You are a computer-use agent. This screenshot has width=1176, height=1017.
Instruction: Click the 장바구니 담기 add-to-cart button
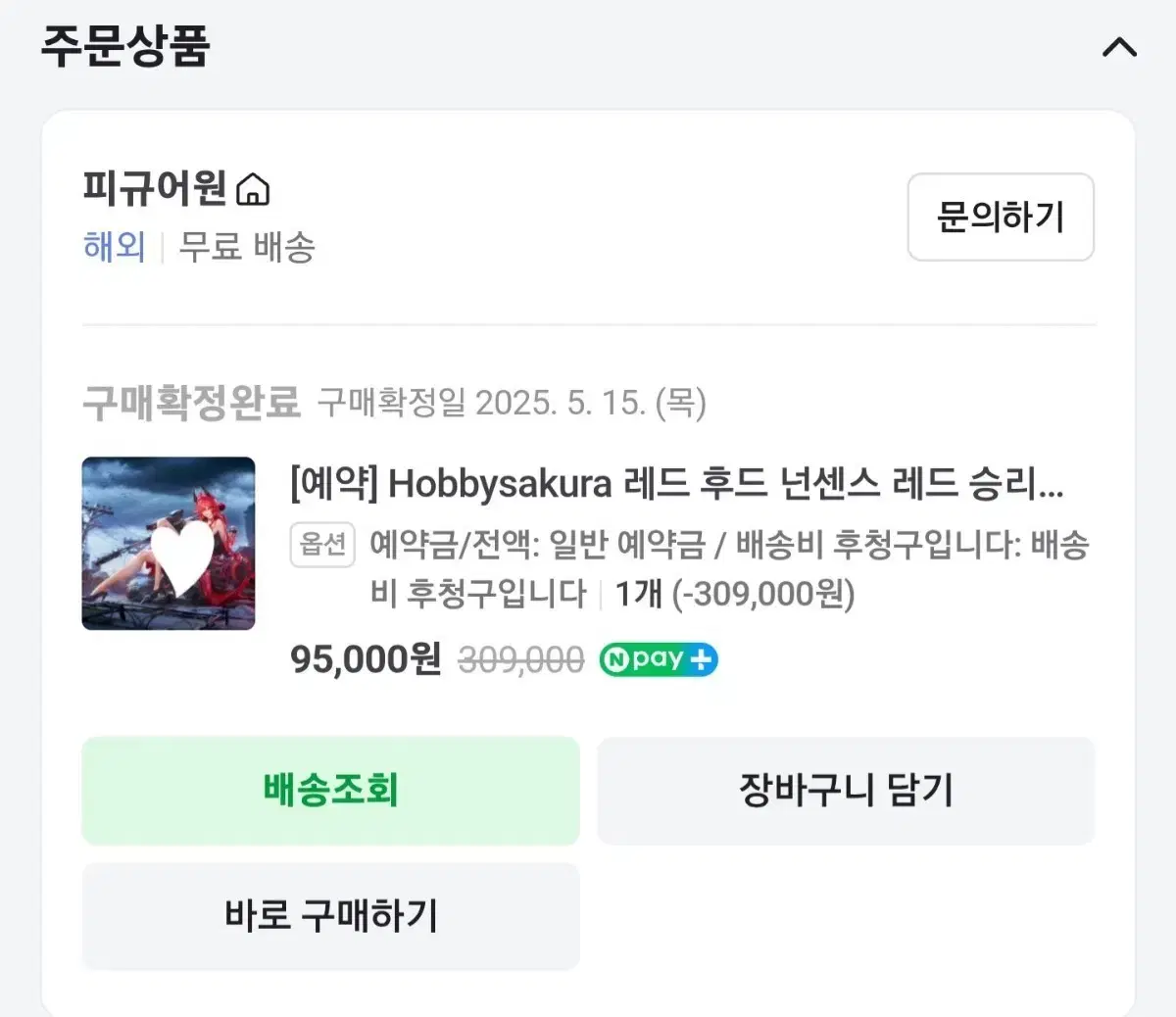coord(845,791)
